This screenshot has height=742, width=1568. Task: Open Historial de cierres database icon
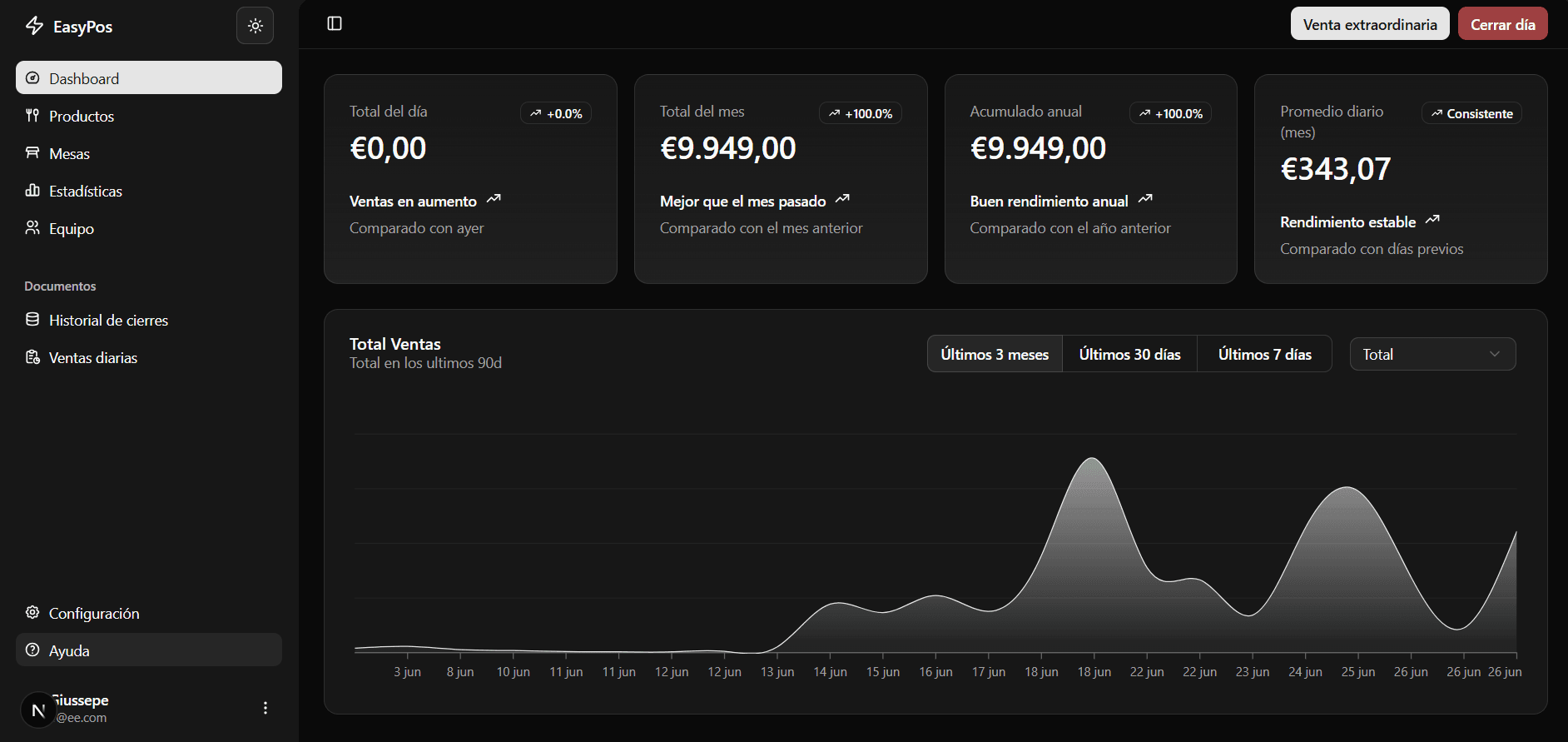tap(32, 320)
